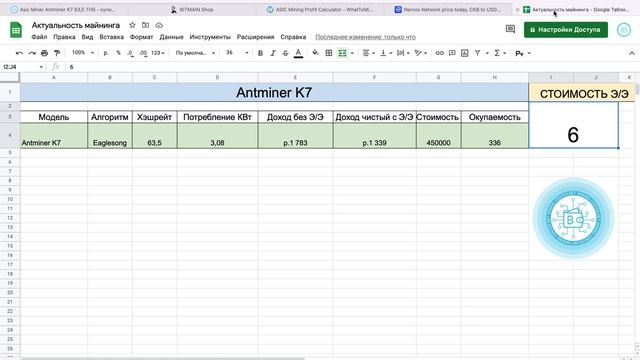The image size is (640, 360).
Task: Open the font family dropdown
Action: pos(195,53)
